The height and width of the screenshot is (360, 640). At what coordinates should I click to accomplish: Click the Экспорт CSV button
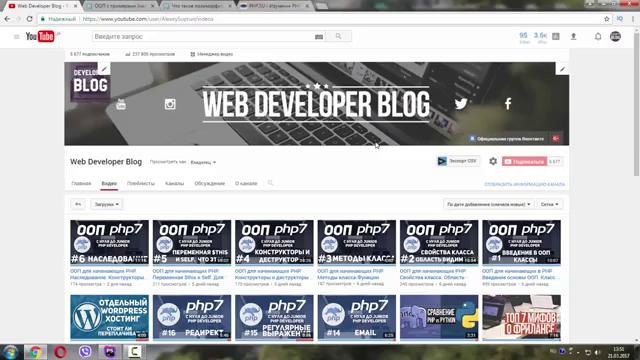click(458, 161)
